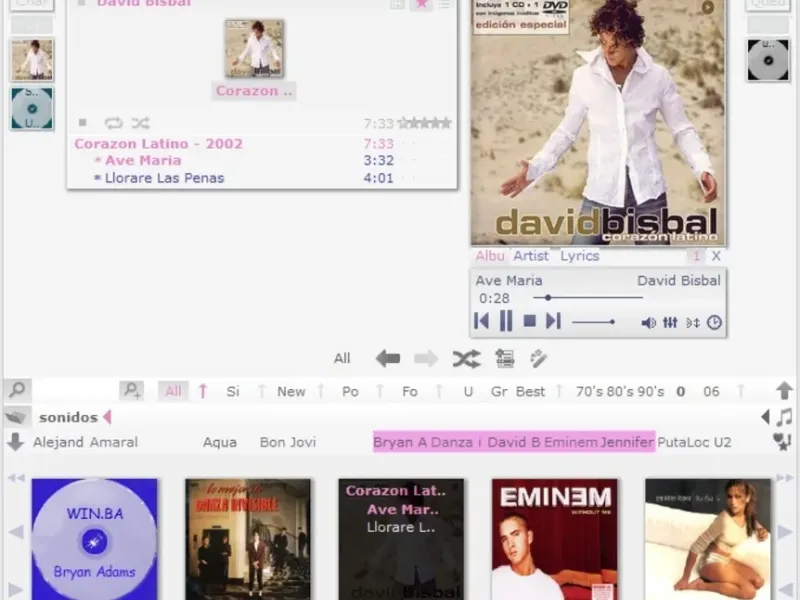The image size is (800, 600).
Task: Select artist Eminem in highlighted list
Action: click(x=570, y=442)
